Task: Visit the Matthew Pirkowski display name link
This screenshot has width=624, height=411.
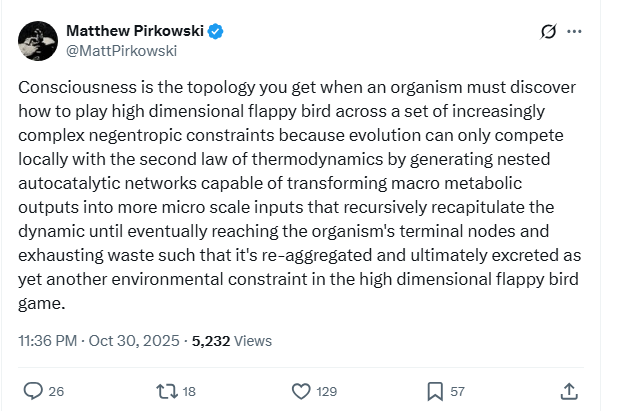Action: click(133, 32)
